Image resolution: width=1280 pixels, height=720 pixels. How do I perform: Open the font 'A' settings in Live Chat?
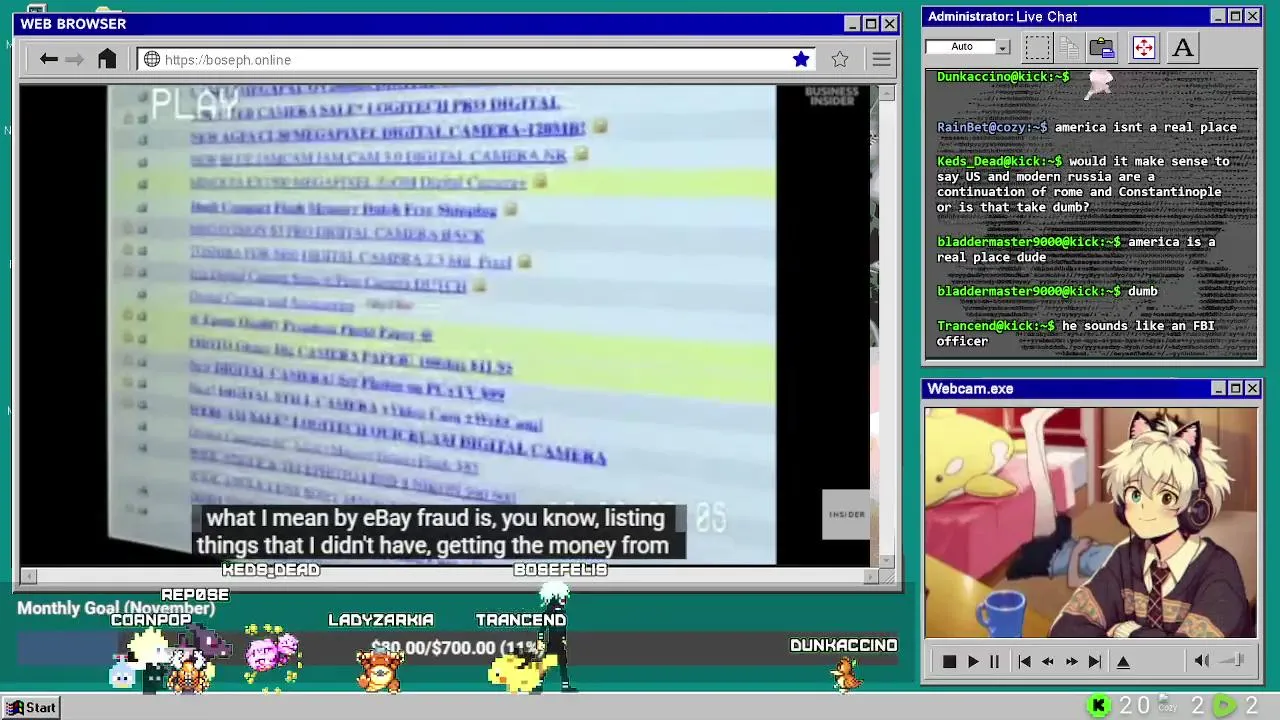[x=1183, y=47]
